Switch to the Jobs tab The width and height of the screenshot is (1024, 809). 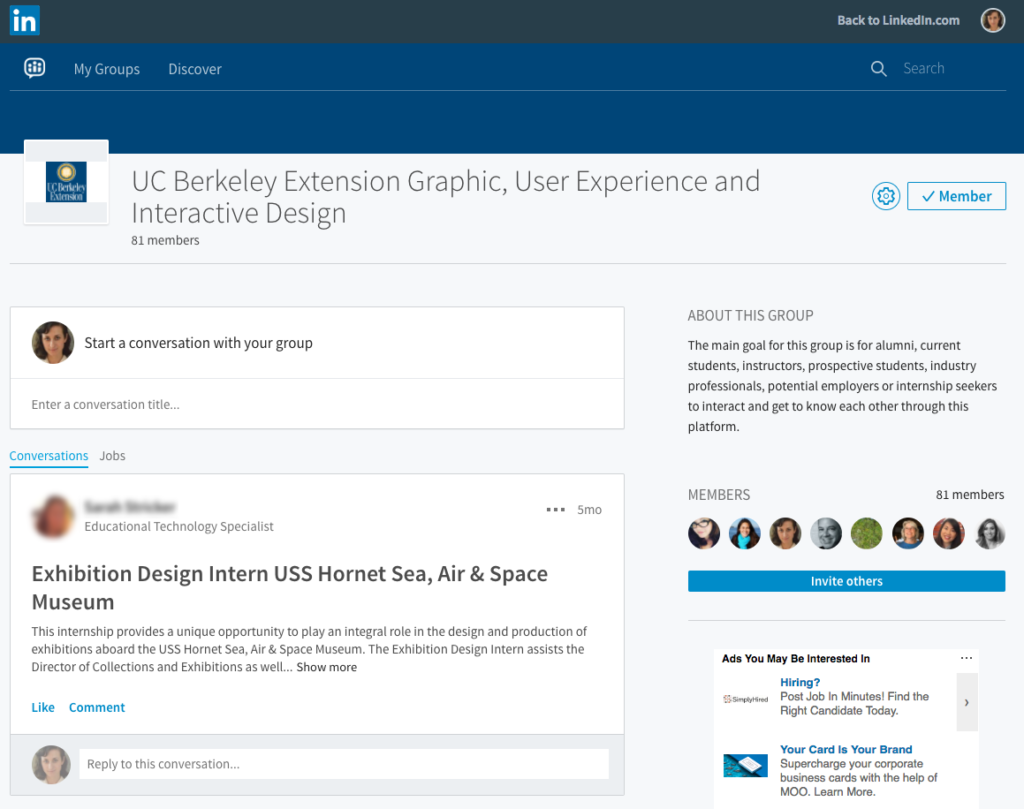[x=112, y=456]
